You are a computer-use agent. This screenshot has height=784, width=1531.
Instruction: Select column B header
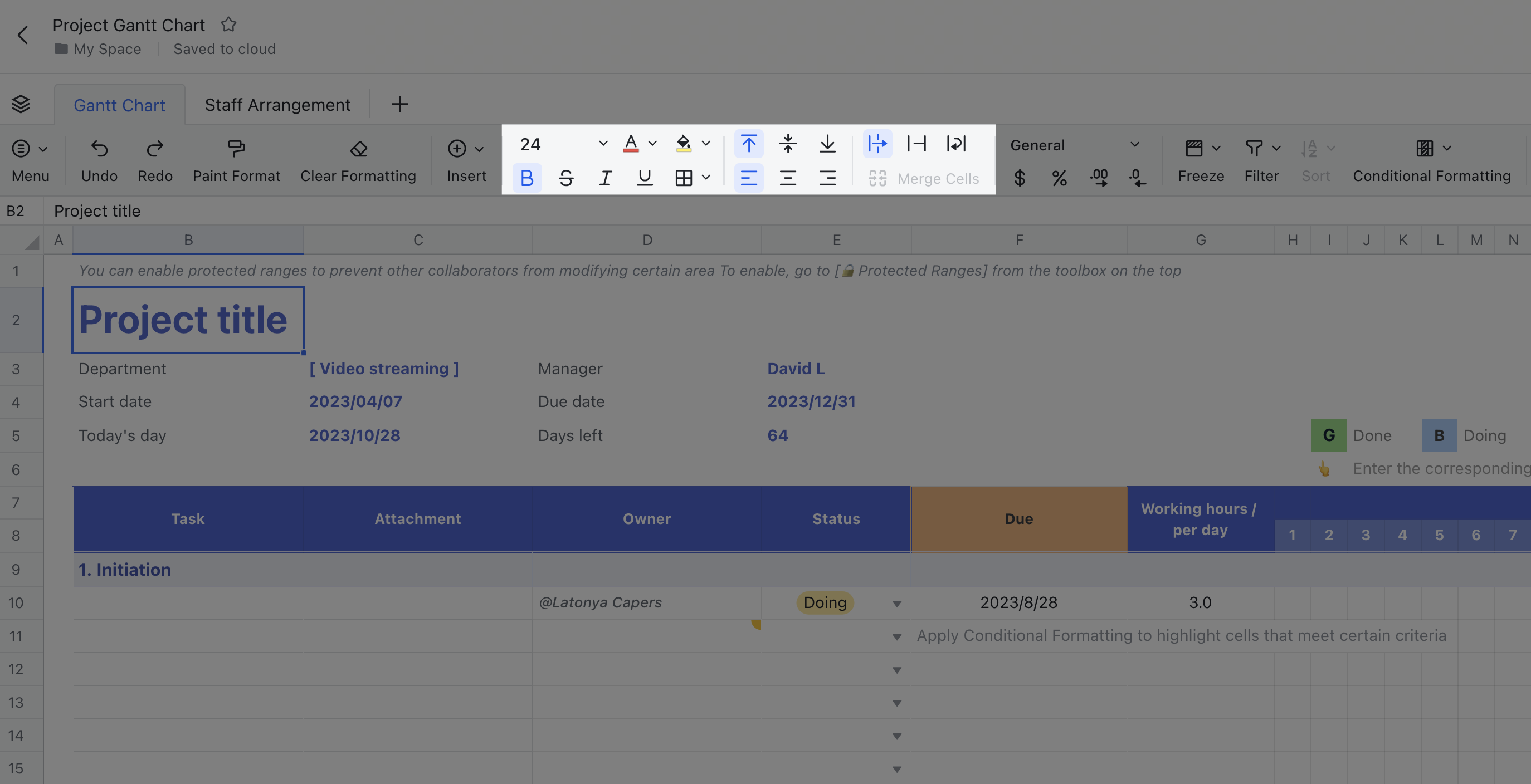click(188, 240)
